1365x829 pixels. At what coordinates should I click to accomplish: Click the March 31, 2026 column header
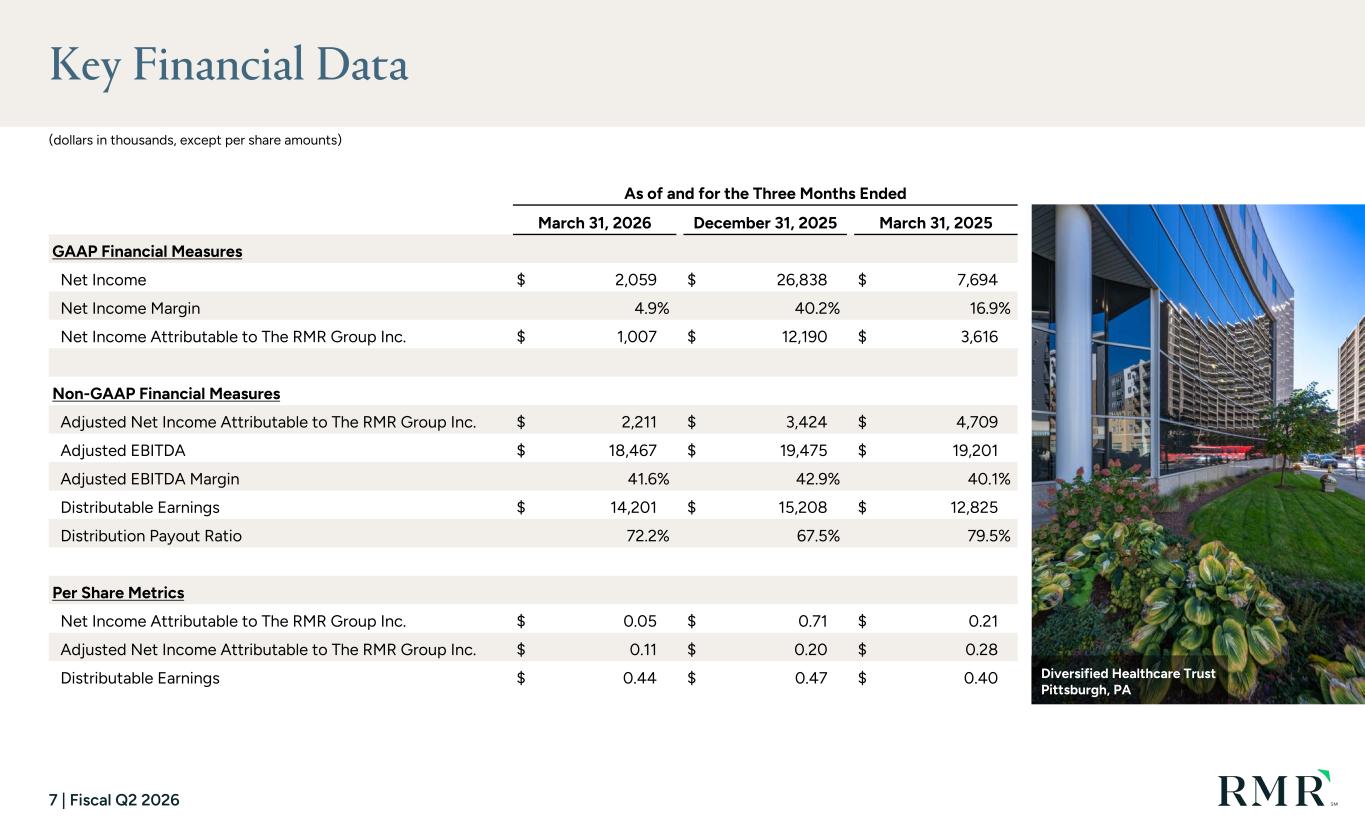tap(594, 222)
